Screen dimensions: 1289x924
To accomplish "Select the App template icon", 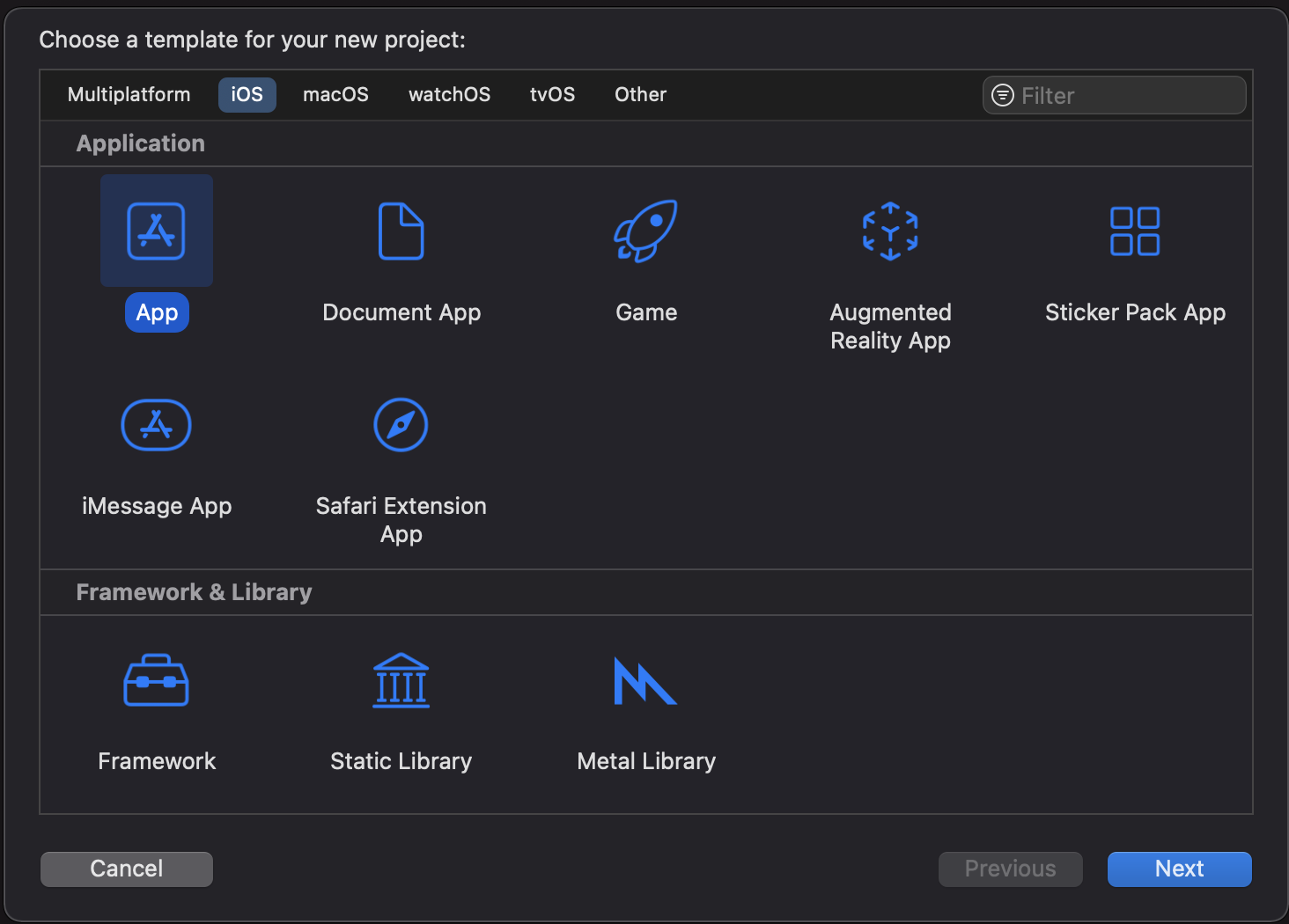I will coord(156,231).
